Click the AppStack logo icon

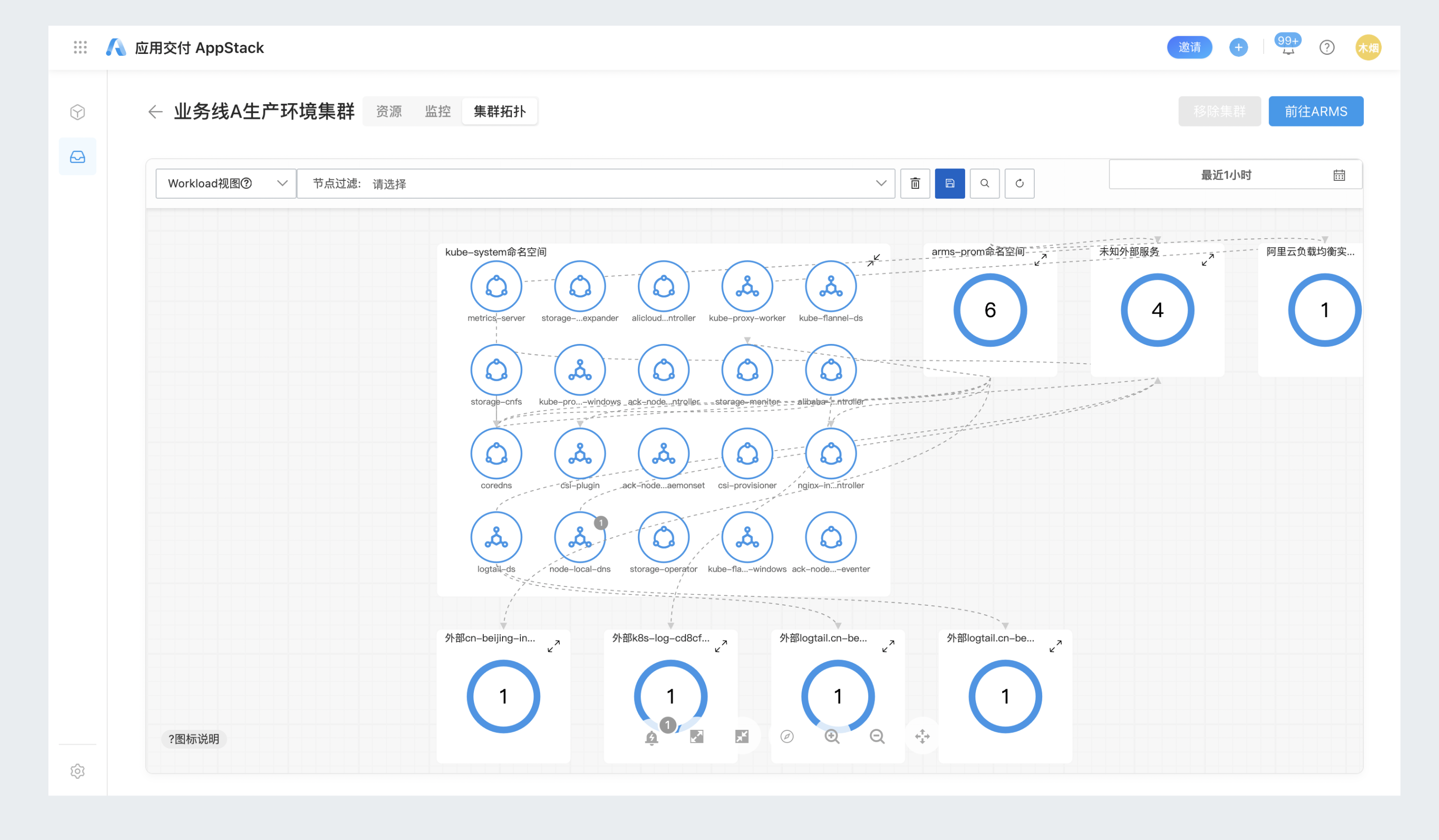(116, 47)
